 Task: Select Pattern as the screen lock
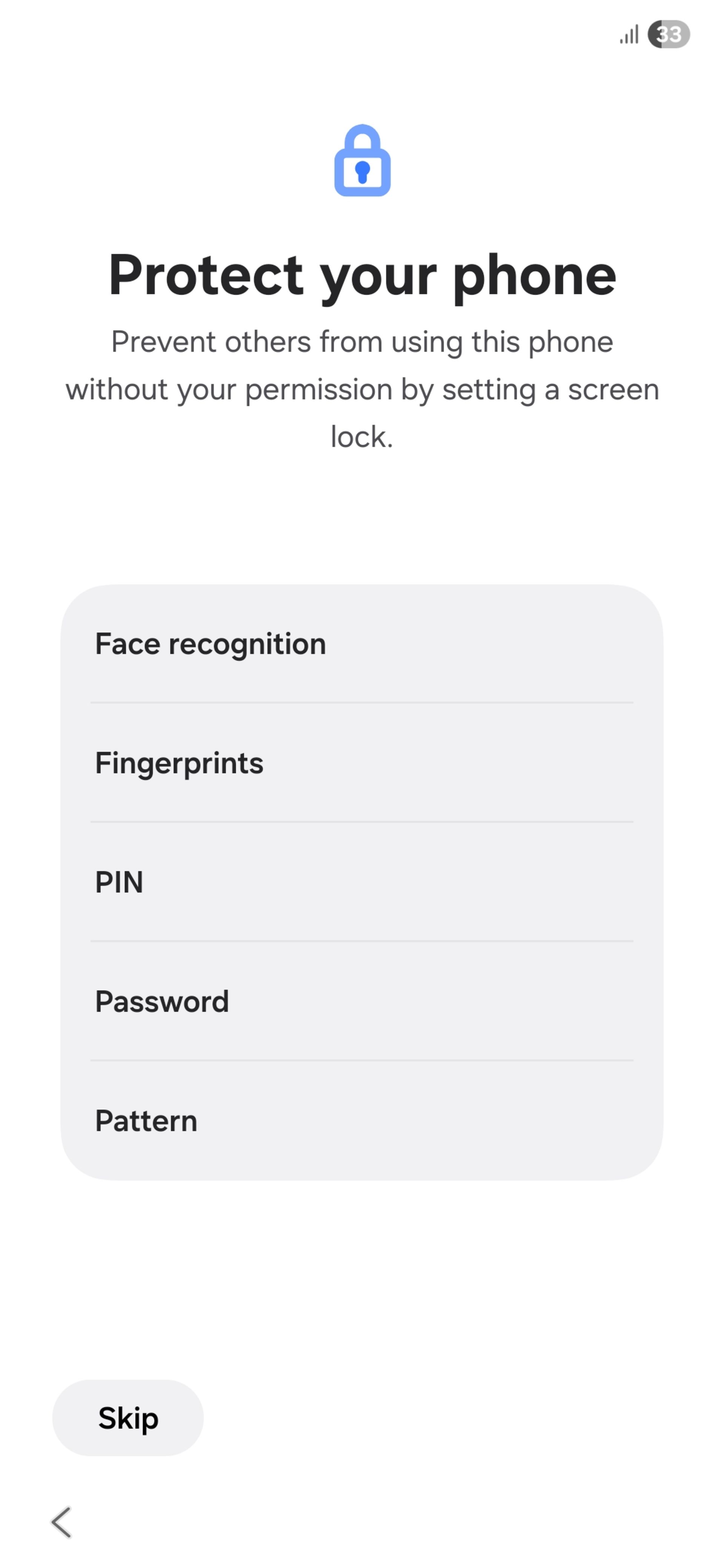point(362,1121)
